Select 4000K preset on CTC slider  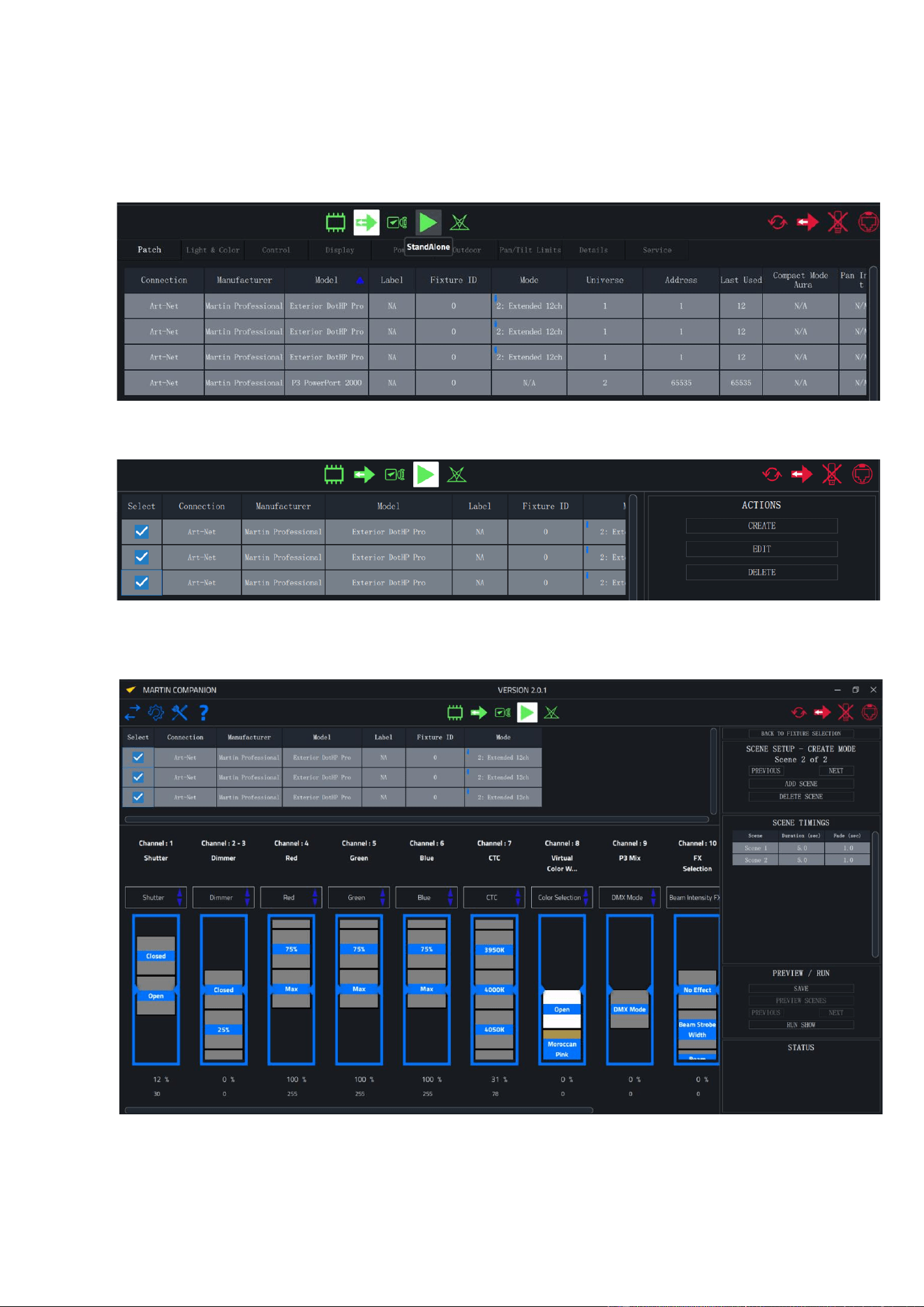(x=494, y=990)
